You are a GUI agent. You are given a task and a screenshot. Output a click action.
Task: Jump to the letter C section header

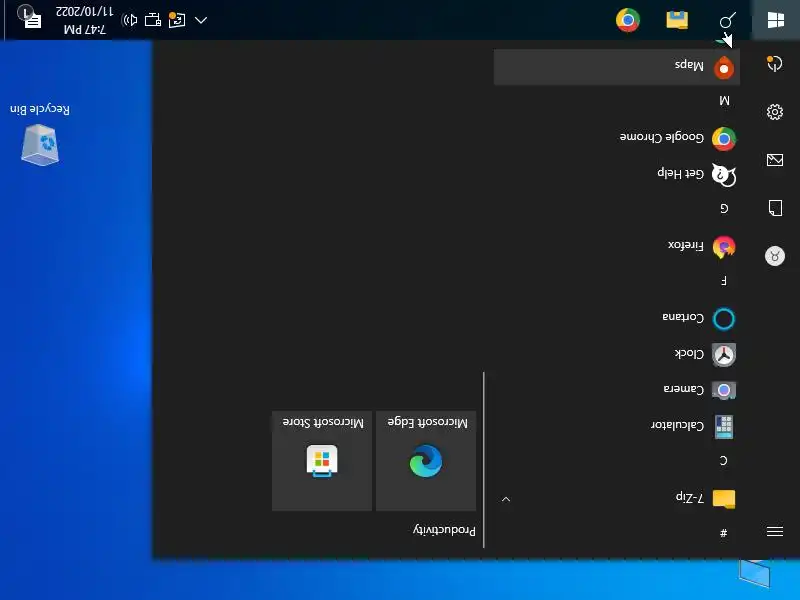tap(724, 461)
